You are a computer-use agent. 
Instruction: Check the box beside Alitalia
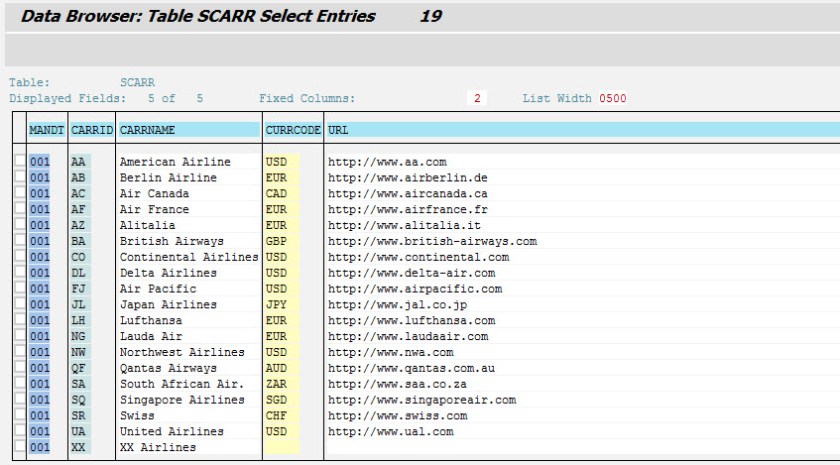click(20, 225)
